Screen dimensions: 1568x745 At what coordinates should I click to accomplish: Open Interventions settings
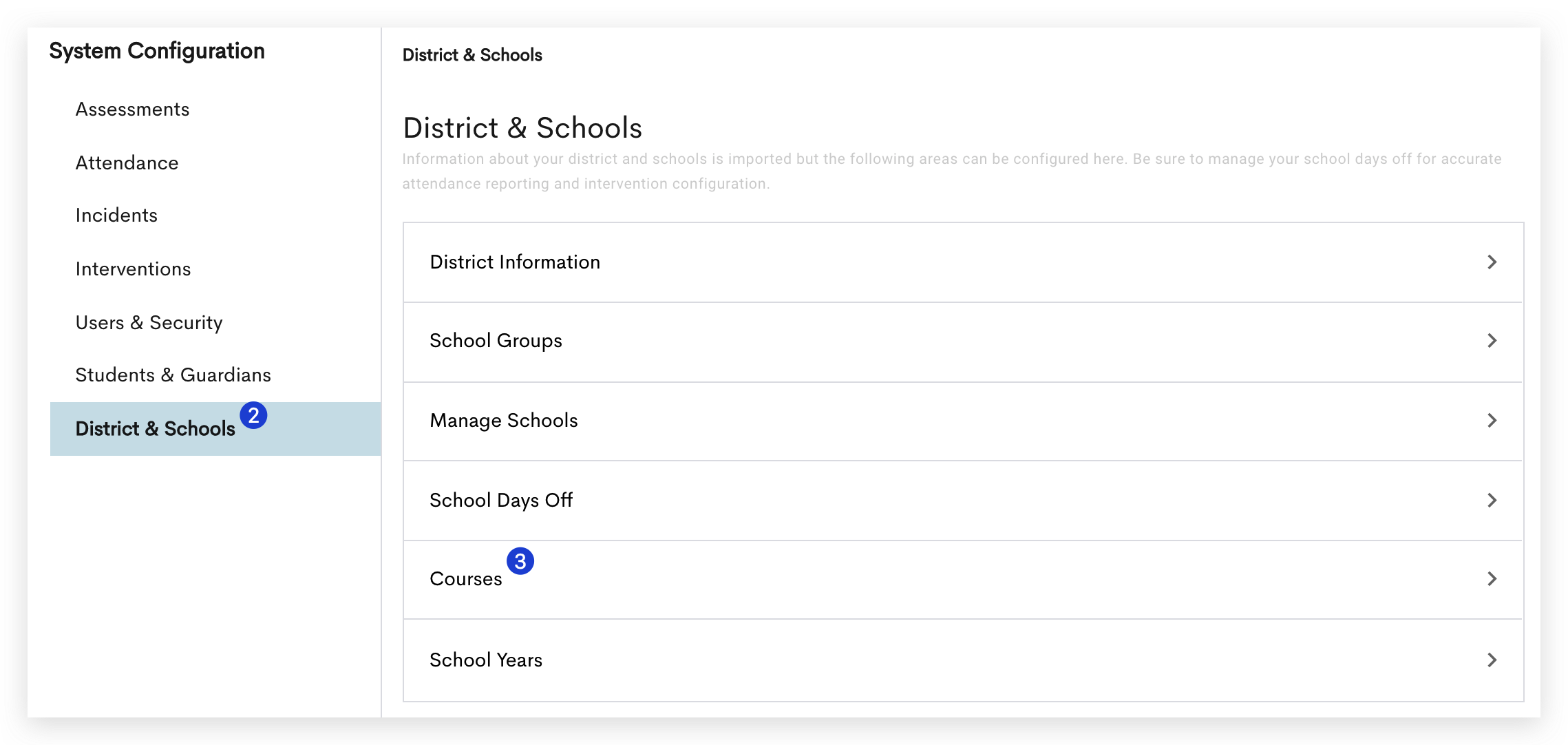[133, 269]
